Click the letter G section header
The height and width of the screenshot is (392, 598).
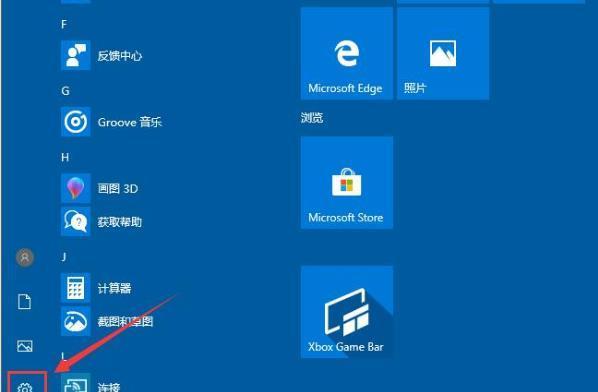pyautogui.click(x=65, y=91)
